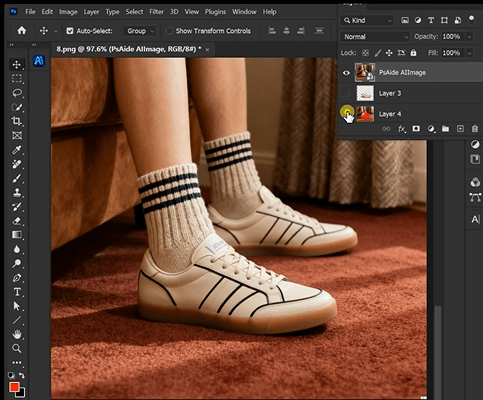Select the Crop tool
Screen dimensions: 483x400
[x=17, y=121]
